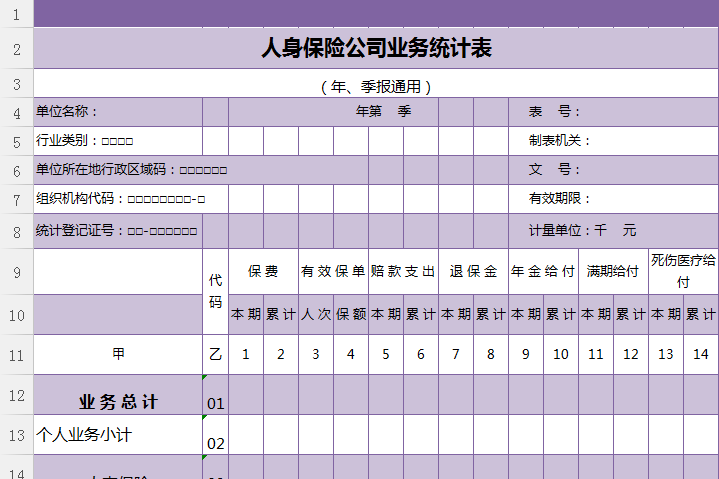Select the 计量单位：千 元 cell
719x479 pixels.
click(582, 231)
